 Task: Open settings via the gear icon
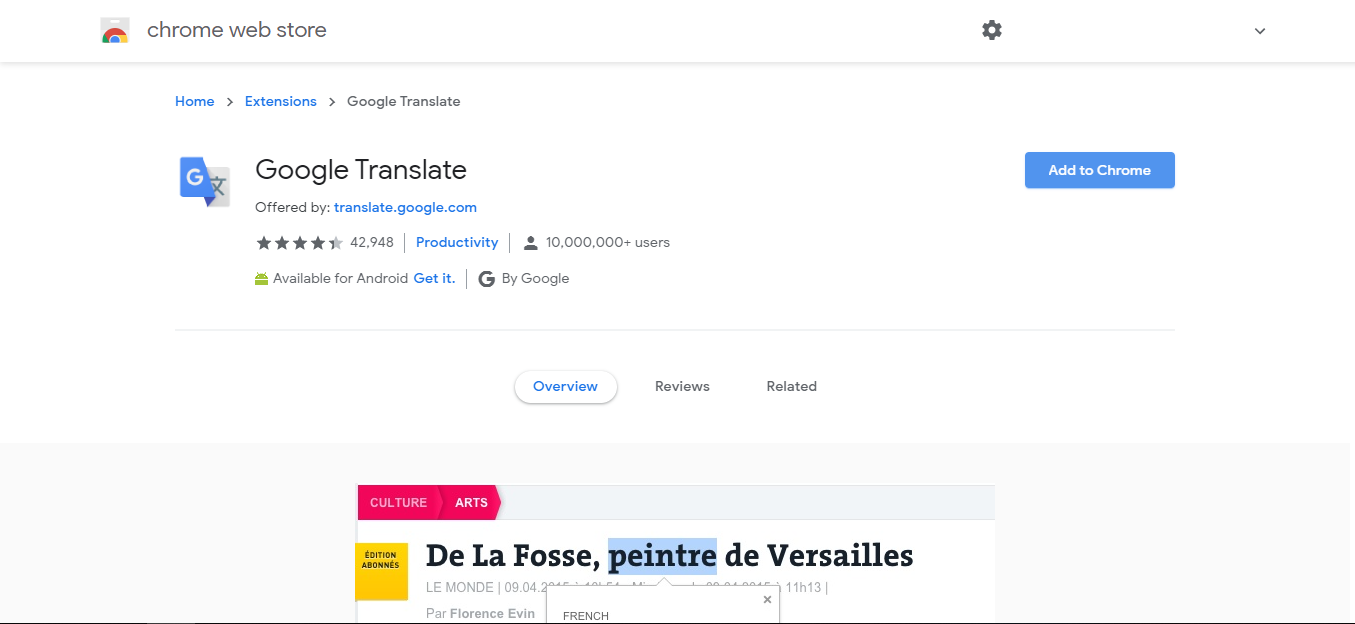(x=992, y=30)
